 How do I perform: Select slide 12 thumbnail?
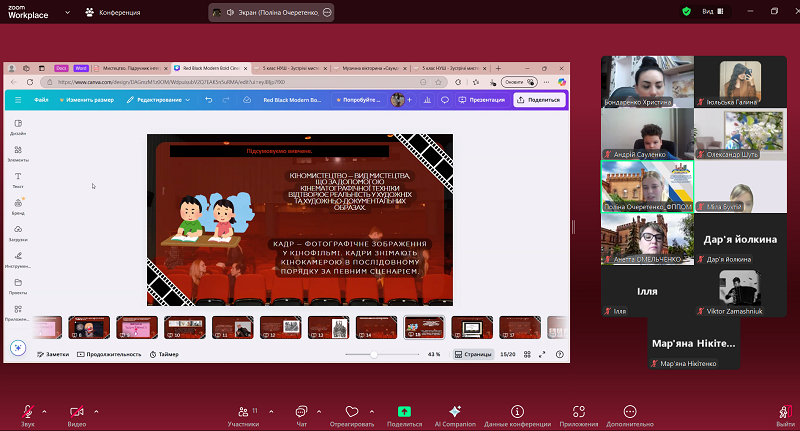pos(281,327)
